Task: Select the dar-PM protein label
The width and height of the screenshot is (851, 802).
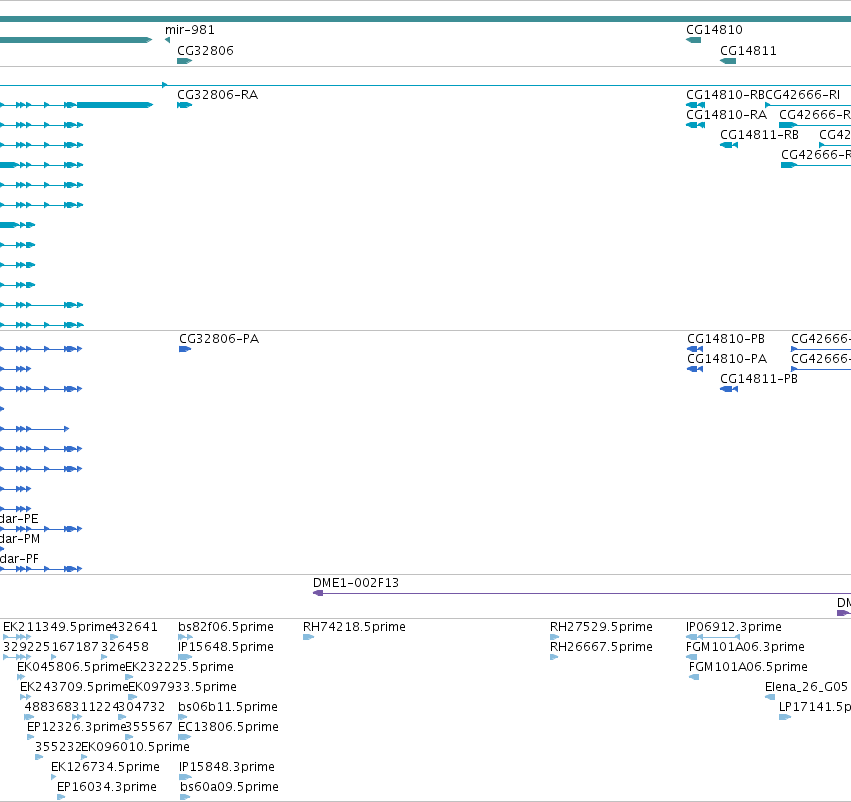Action: point(20,539)
